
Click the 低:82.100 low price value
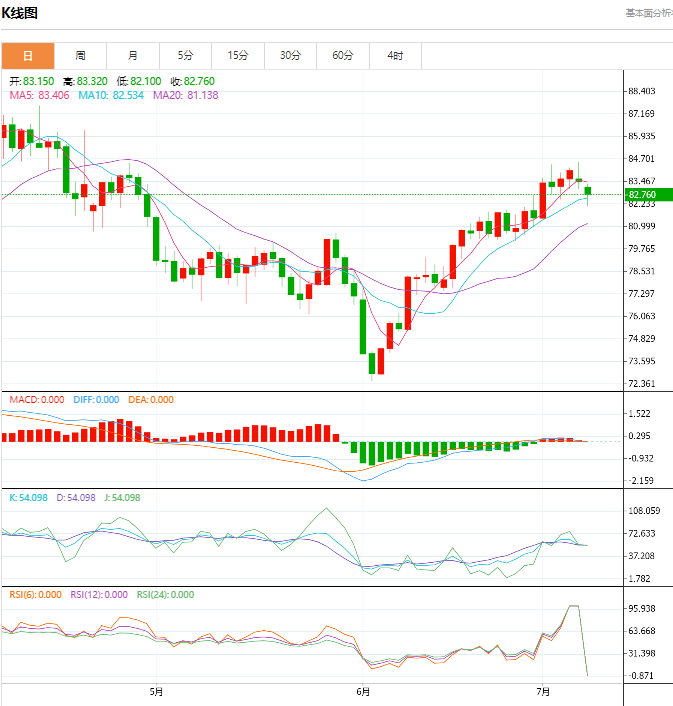click(139, 81)
